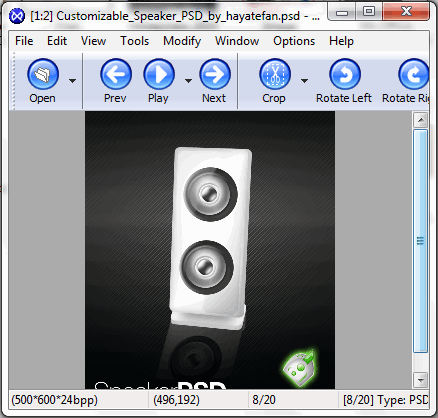The width and height of the screenshot is (438, 418).
Task: Maximize the image viewer window
Action: click(x=369, y=12)
